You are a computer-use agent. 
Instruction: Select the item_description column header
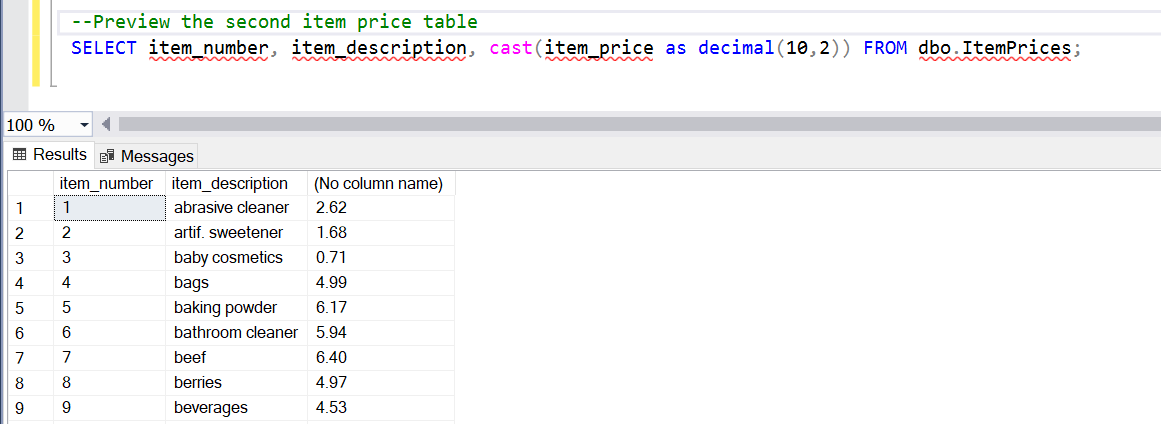[x=236, y=183]
